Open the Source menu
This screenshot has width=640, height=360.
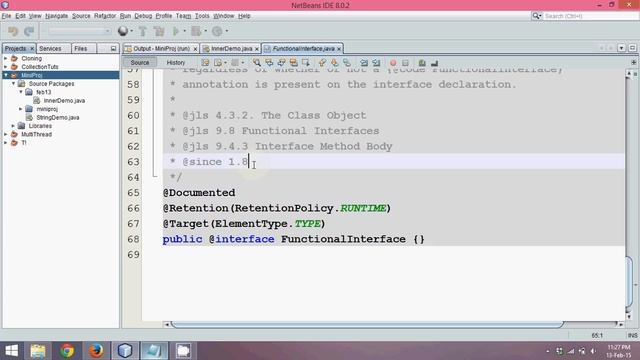[81, 16]
